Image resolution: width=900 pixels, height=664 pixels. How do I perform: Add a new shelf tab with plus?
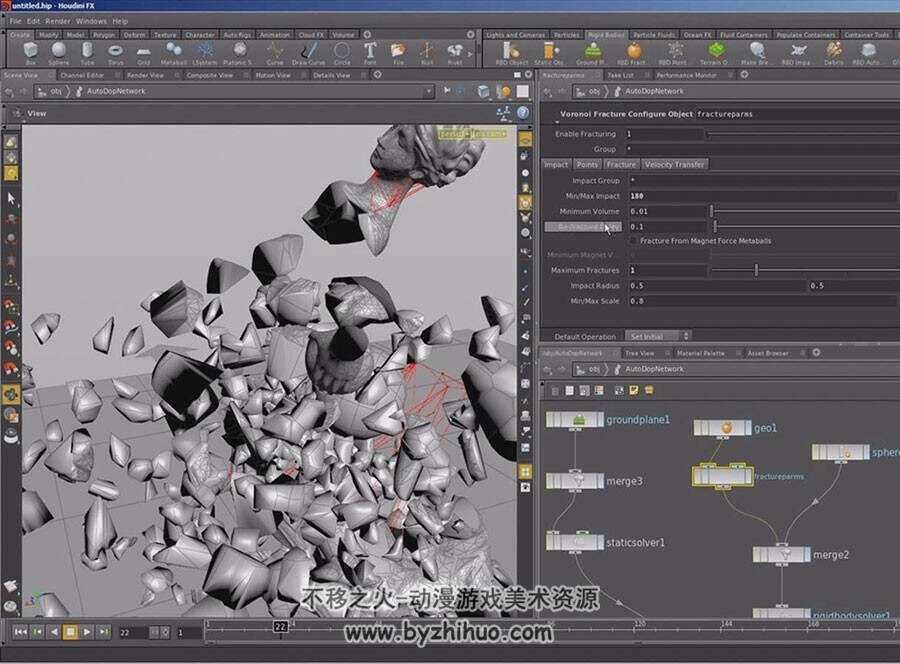[367, 34]
